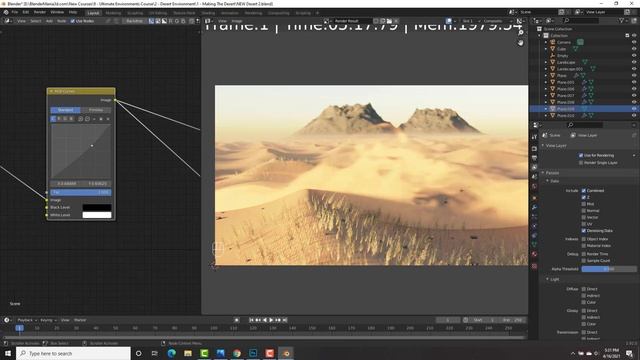This screenshot has height=360, width=640.
Task: Open the Particles properties tab icon
Action: tap(534, 217)
